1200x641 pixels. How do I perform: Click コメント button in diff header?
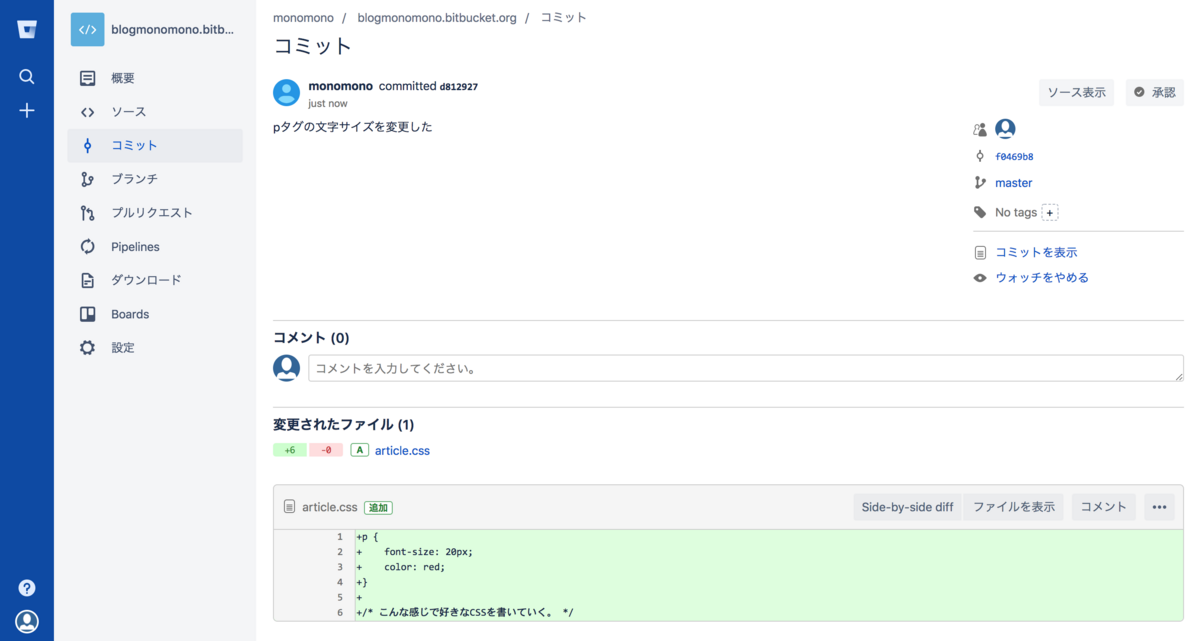pos(1104,507)
